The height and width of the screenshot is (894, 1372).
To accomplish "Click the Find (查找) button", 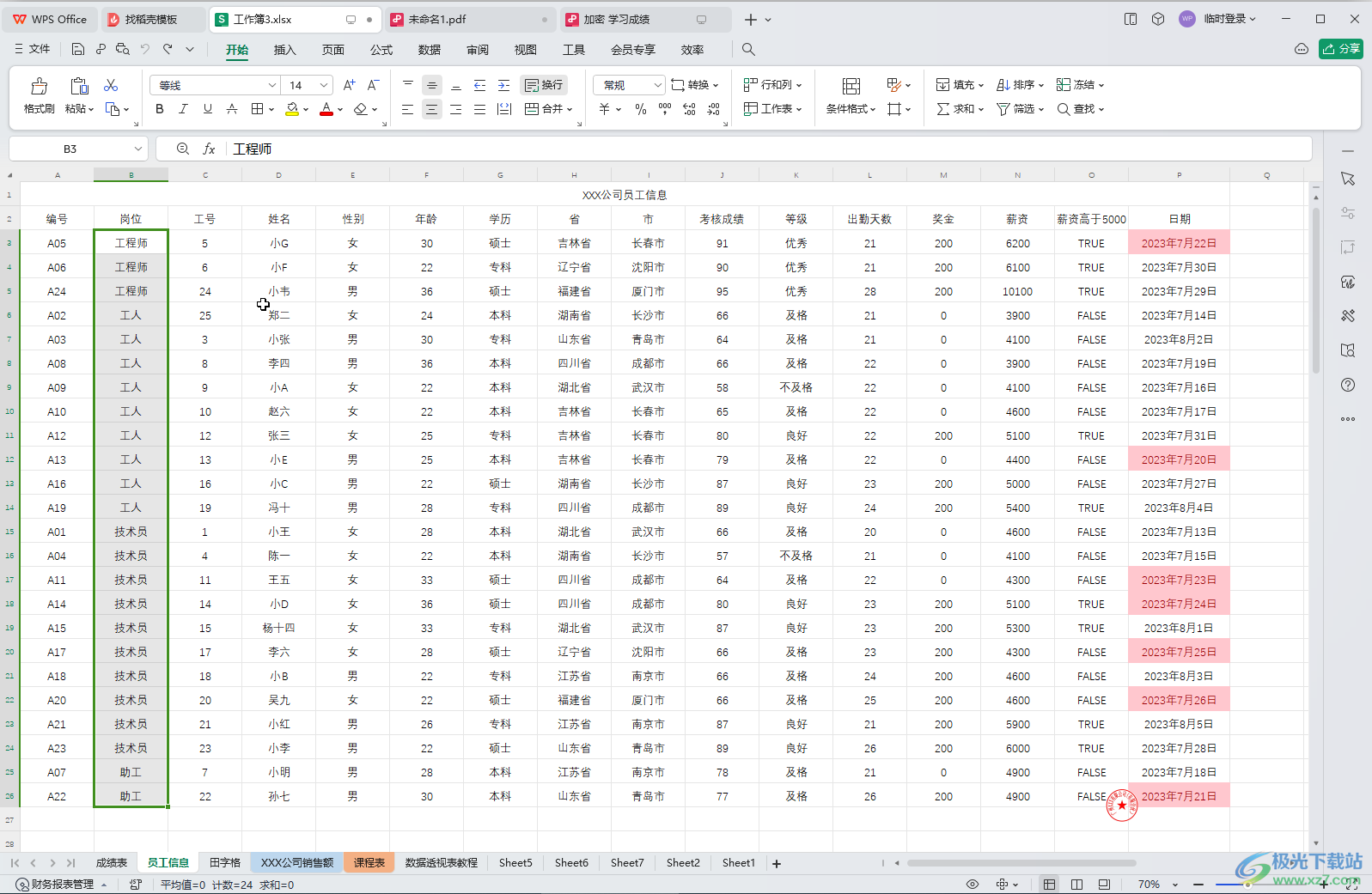I will click(x=1080, y=109).
